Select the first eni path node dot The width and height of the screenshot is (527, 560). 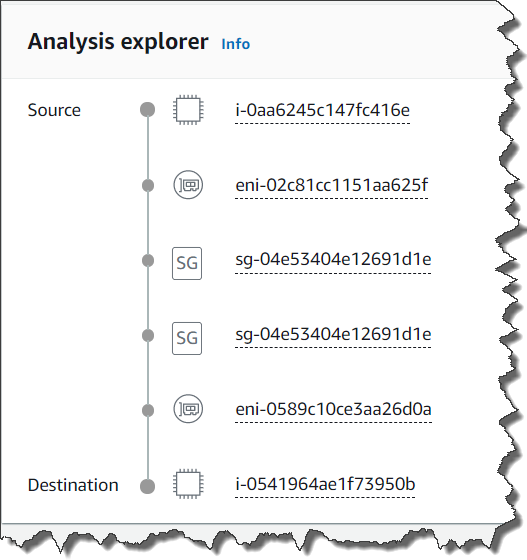point(148,185)
